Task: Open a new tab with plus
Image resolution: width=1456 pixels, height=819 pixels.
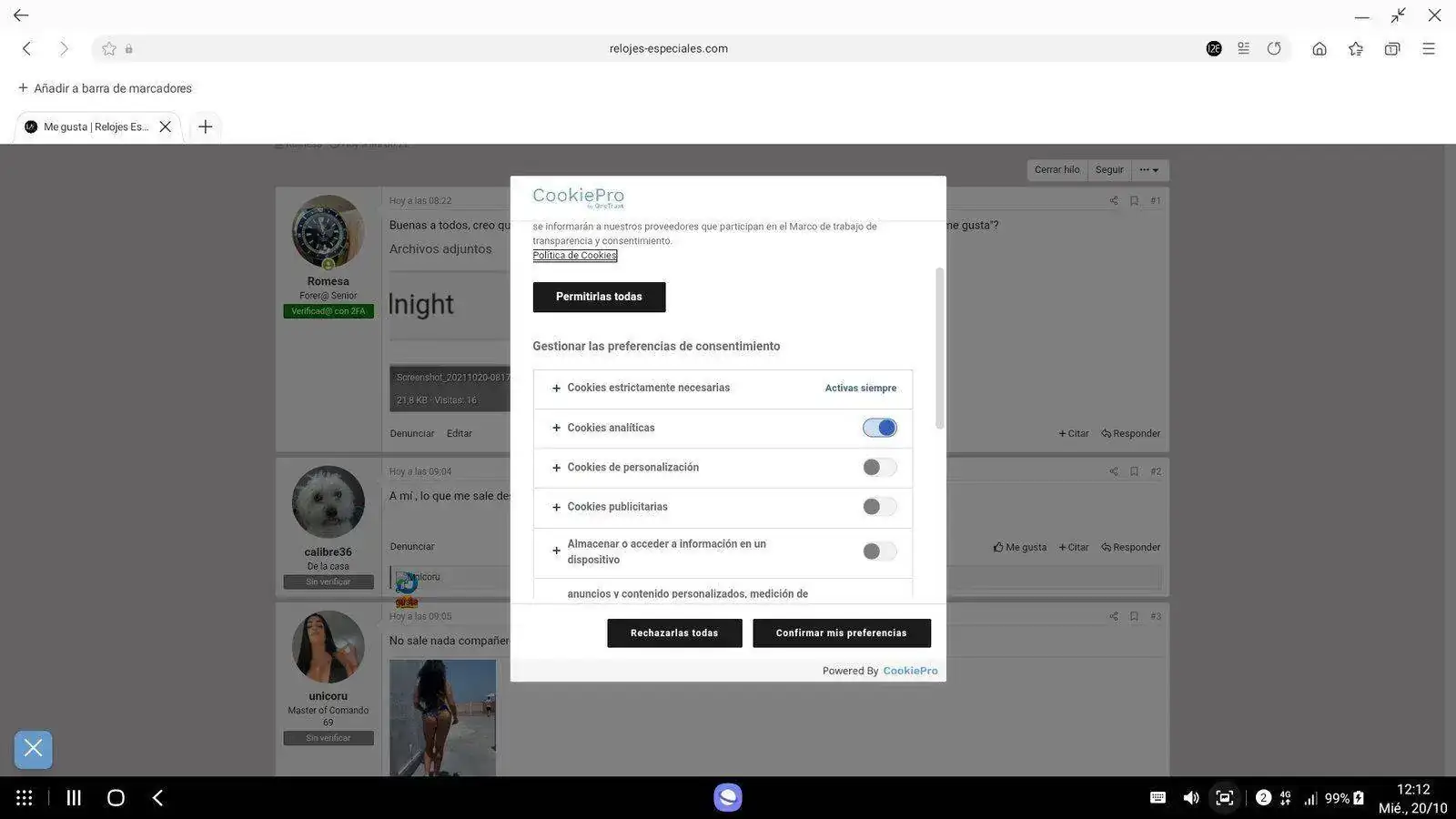Action: click(206, 126)
